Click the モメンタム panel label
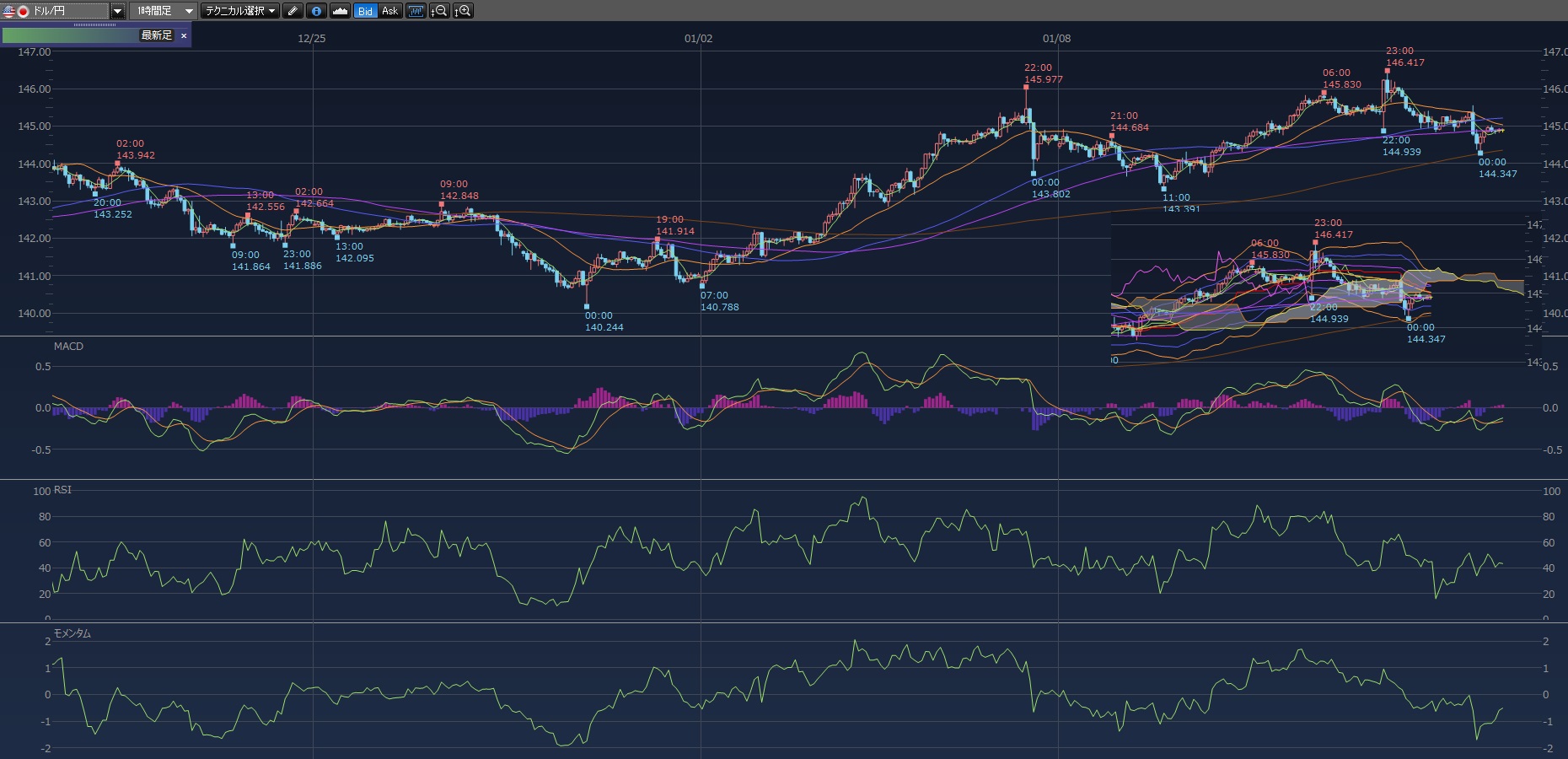 tap(72, 633)
